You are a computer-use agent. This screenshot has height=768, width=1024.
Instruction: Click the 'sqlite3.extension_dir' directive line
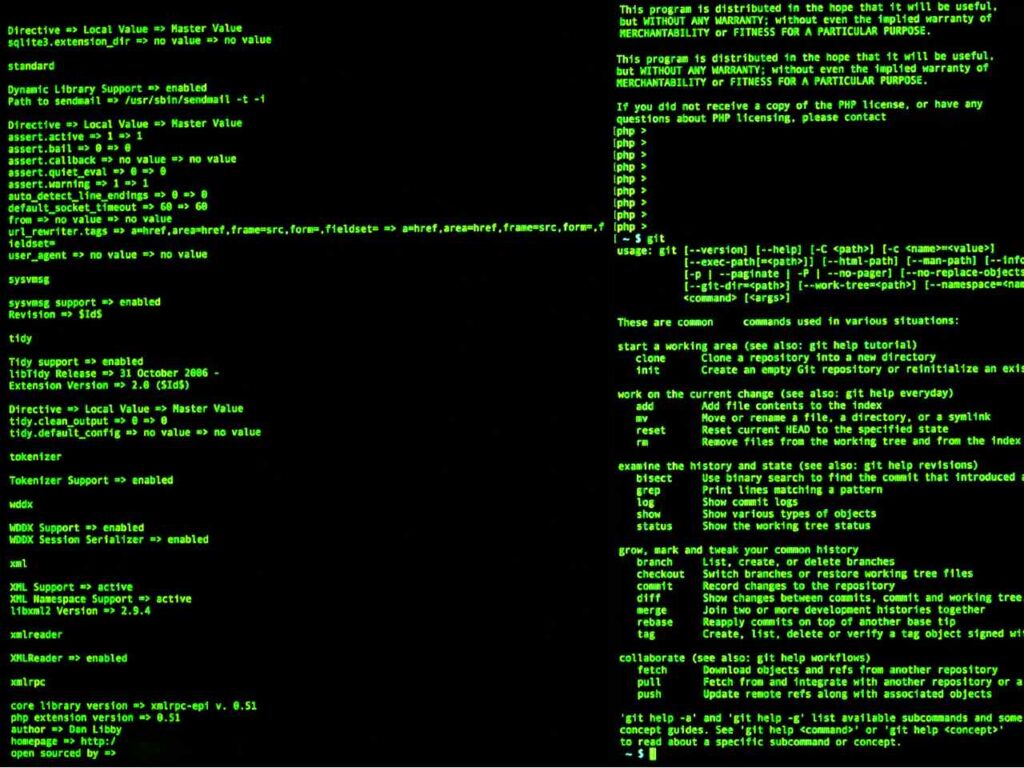[140, 40]
